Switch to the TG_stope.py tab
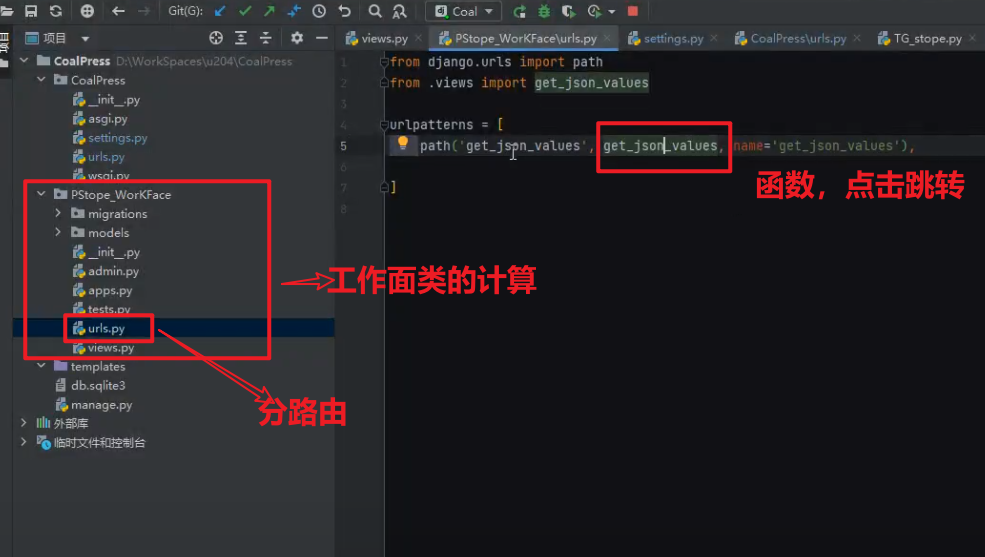 pyautogui.click(x=927, y=38)
